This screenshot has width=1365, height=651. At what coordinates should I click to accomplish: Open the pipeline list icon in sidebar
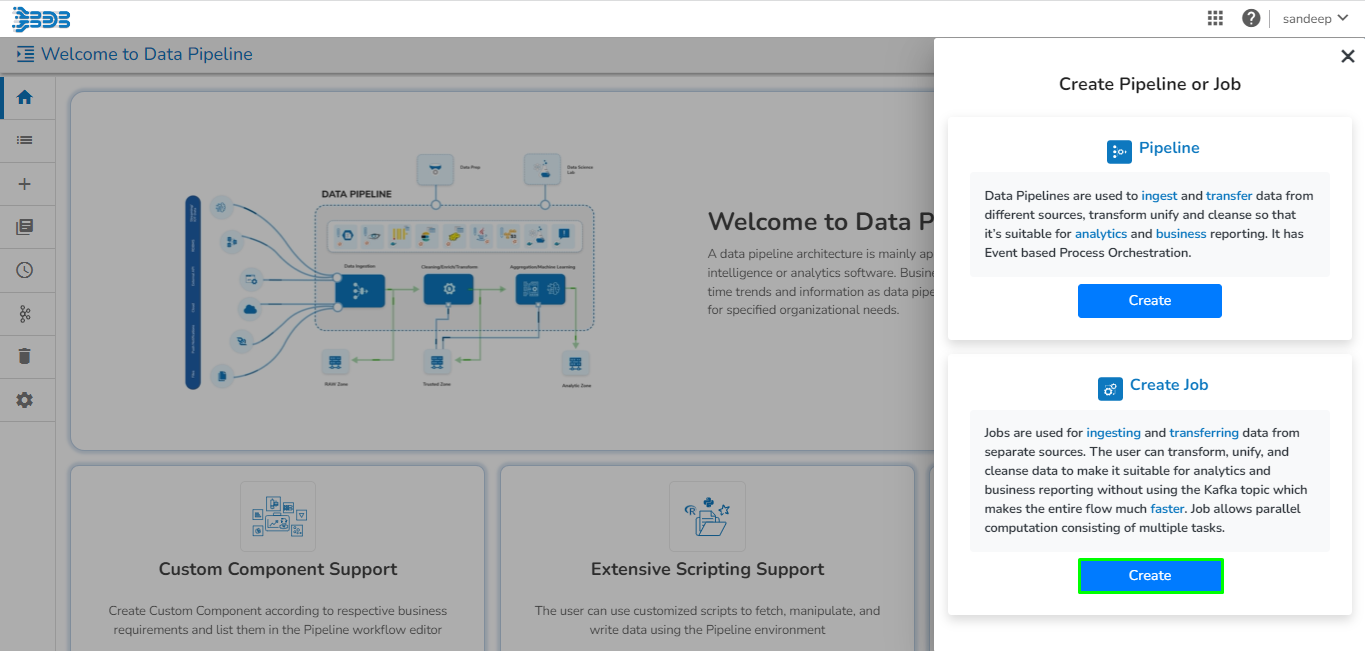(x=25, y=140)
